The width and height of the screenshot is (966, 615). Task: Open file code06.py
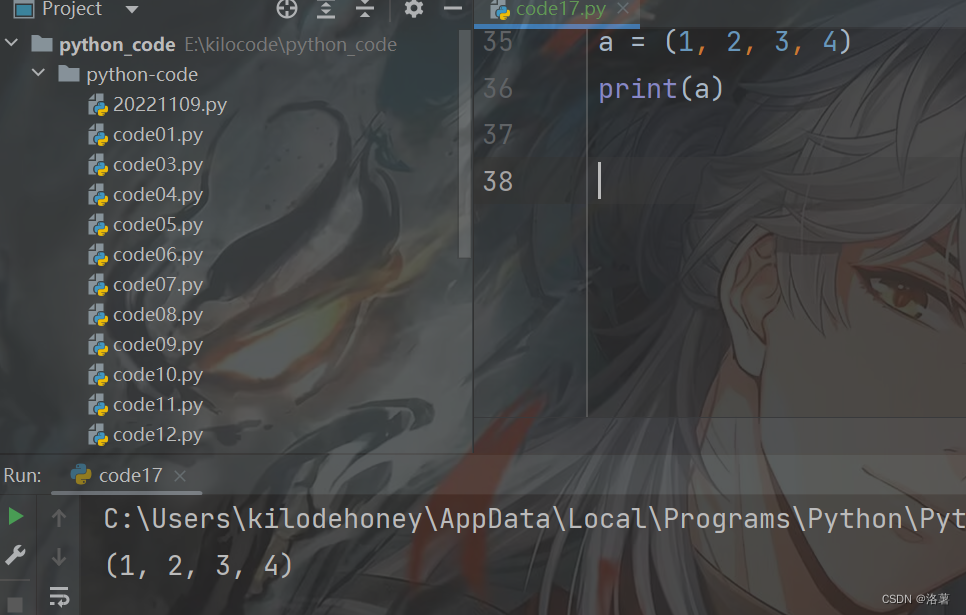(158, 255)
